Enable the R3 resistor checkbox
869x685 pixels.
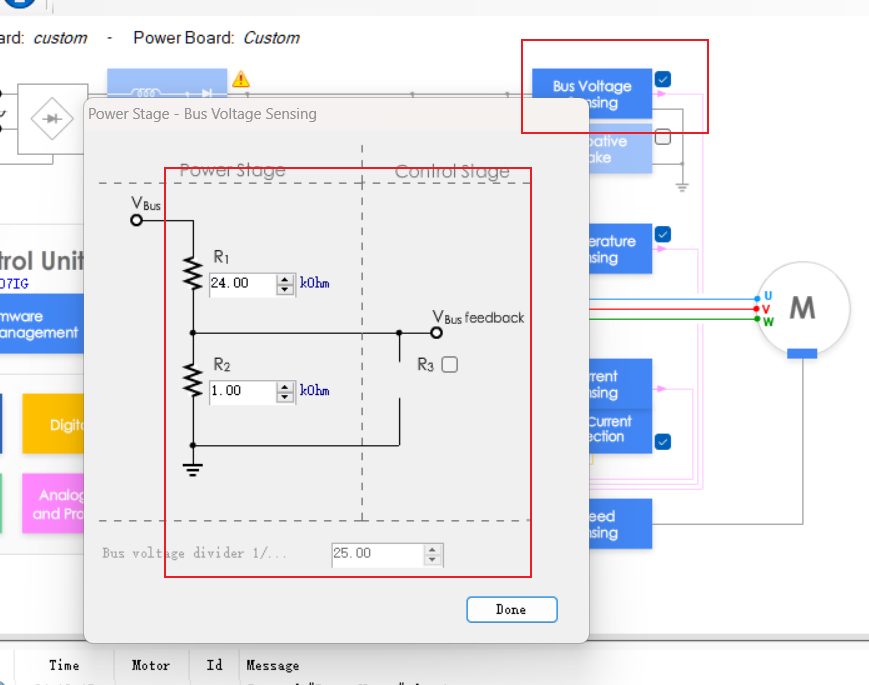click(450, 365)
